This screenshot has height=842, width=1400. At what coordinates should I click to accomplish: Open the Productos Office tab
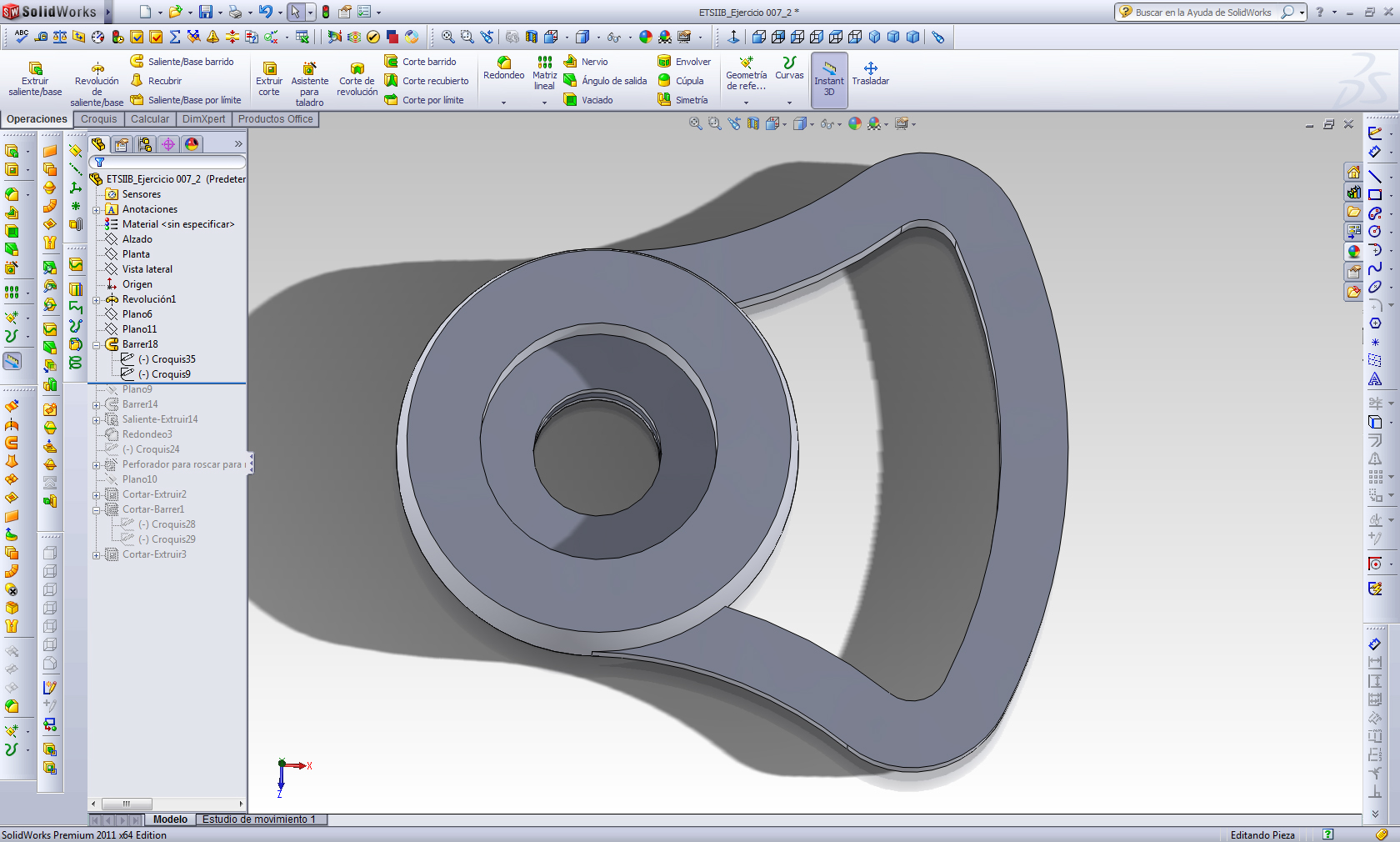point(276,119)
